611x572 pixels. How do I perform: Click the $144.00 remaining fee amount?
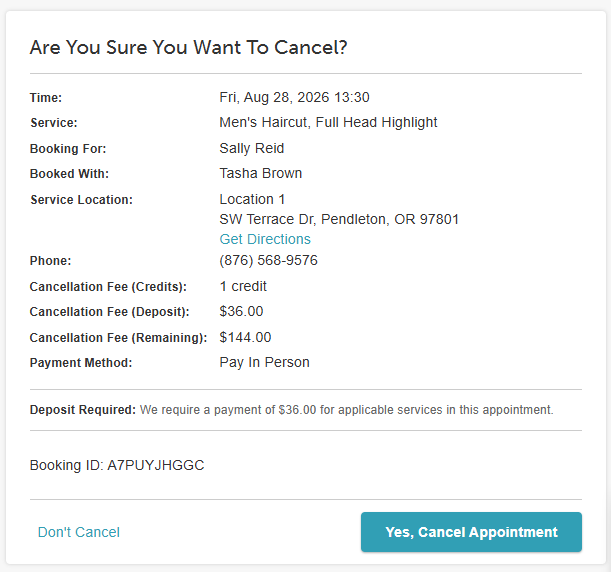(245, 337)
